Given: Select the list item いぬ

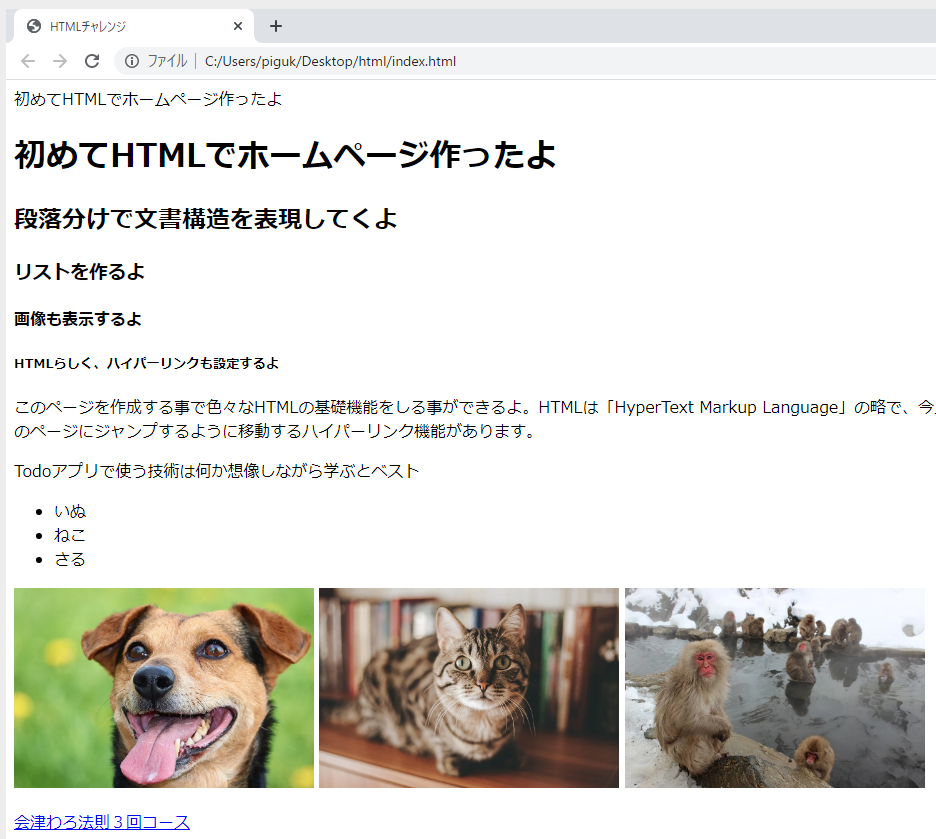Looking at the screenshot, I should 68,511.
